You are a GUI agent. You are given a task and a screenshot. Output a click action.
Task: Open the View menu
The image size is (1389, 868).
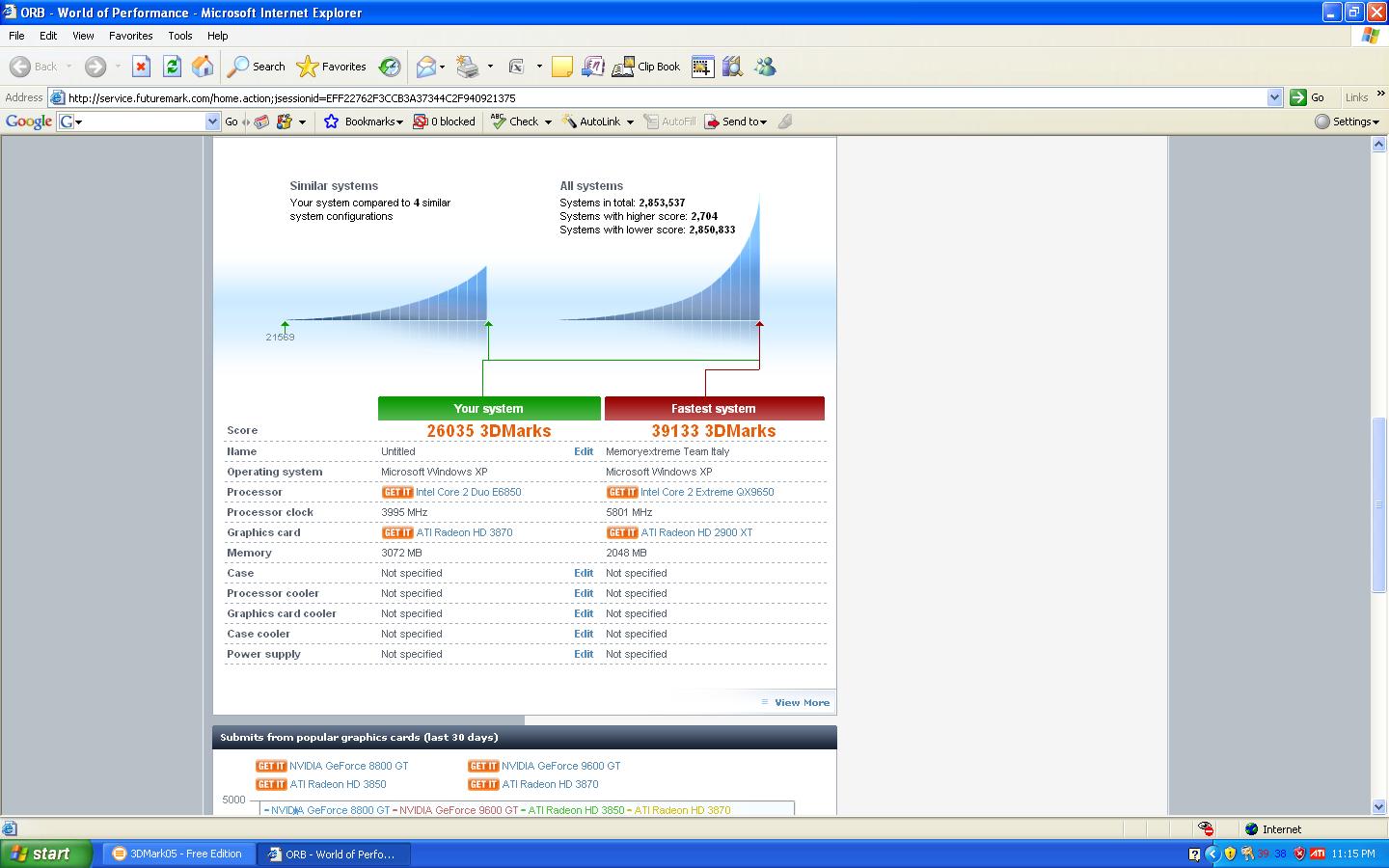(83, 36)
